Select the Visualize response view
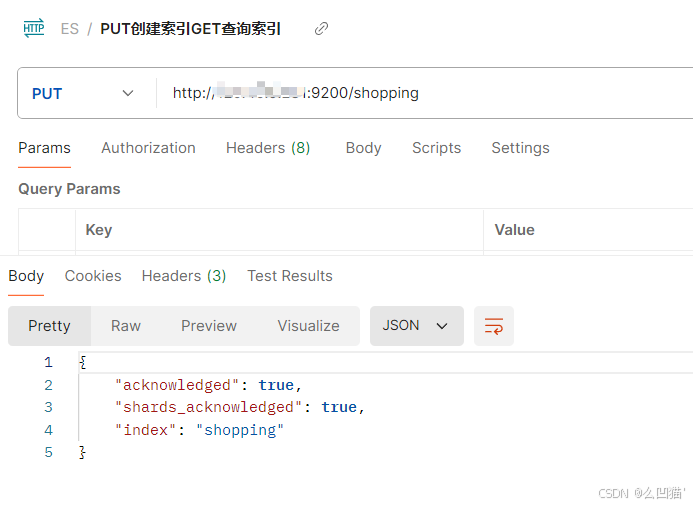The image size is (693, 507). click(308, 326)
